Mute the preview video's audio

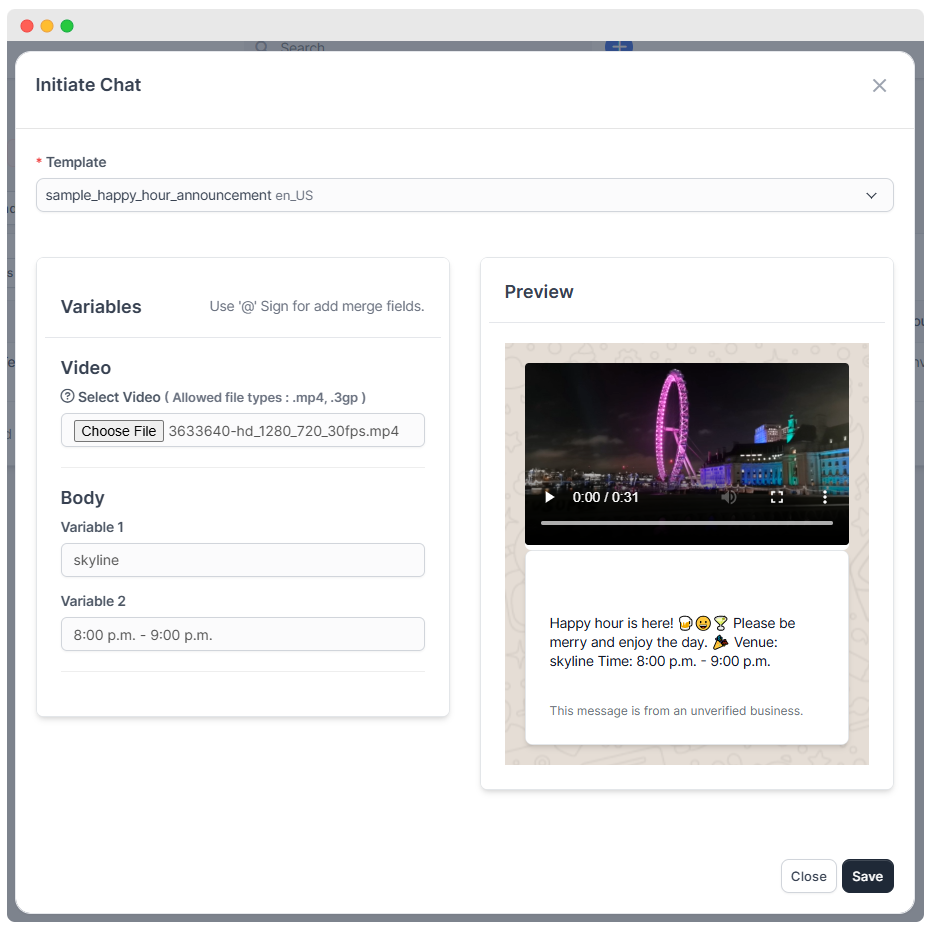point(730,497)
